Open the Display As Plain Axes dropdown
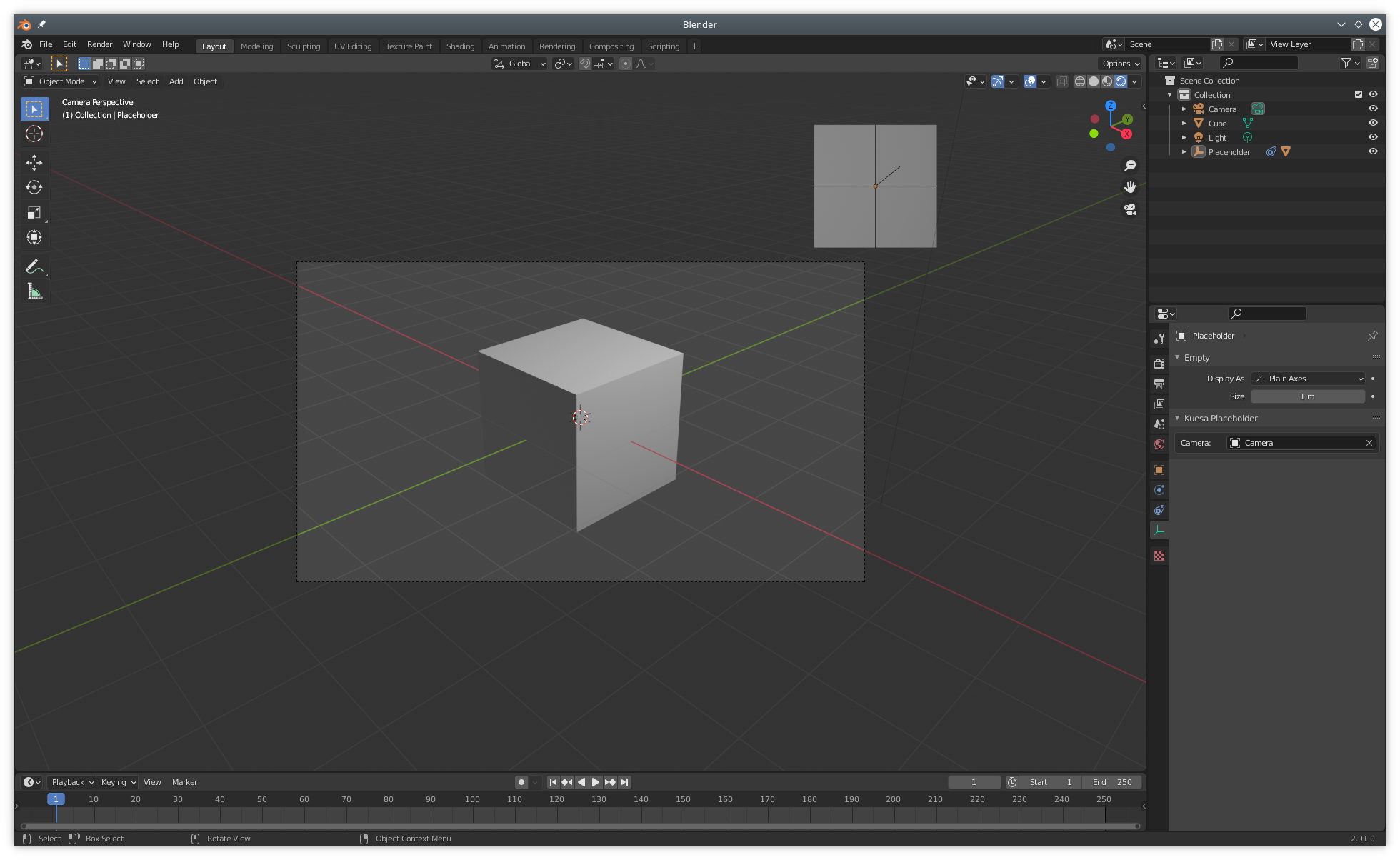 1309,379
